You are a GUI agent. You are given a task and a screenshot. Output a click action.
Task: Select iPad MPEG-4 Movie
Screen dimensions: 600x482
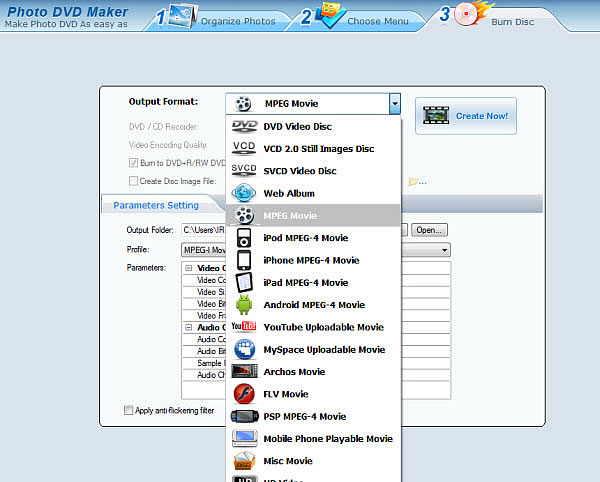tap(313, 283)
